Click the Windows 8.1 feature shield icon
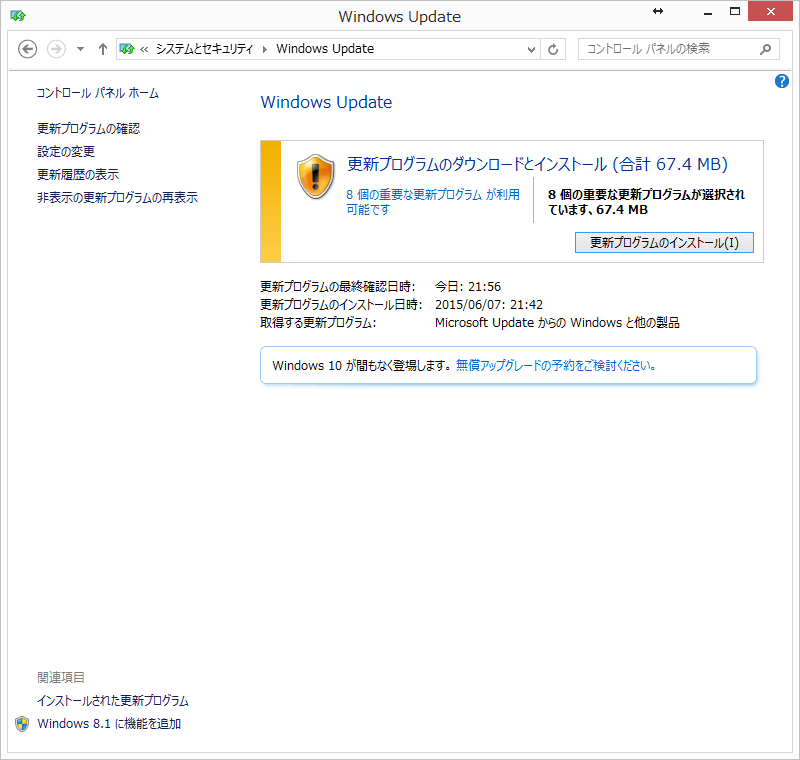800x760 pixels. point(22,724)
